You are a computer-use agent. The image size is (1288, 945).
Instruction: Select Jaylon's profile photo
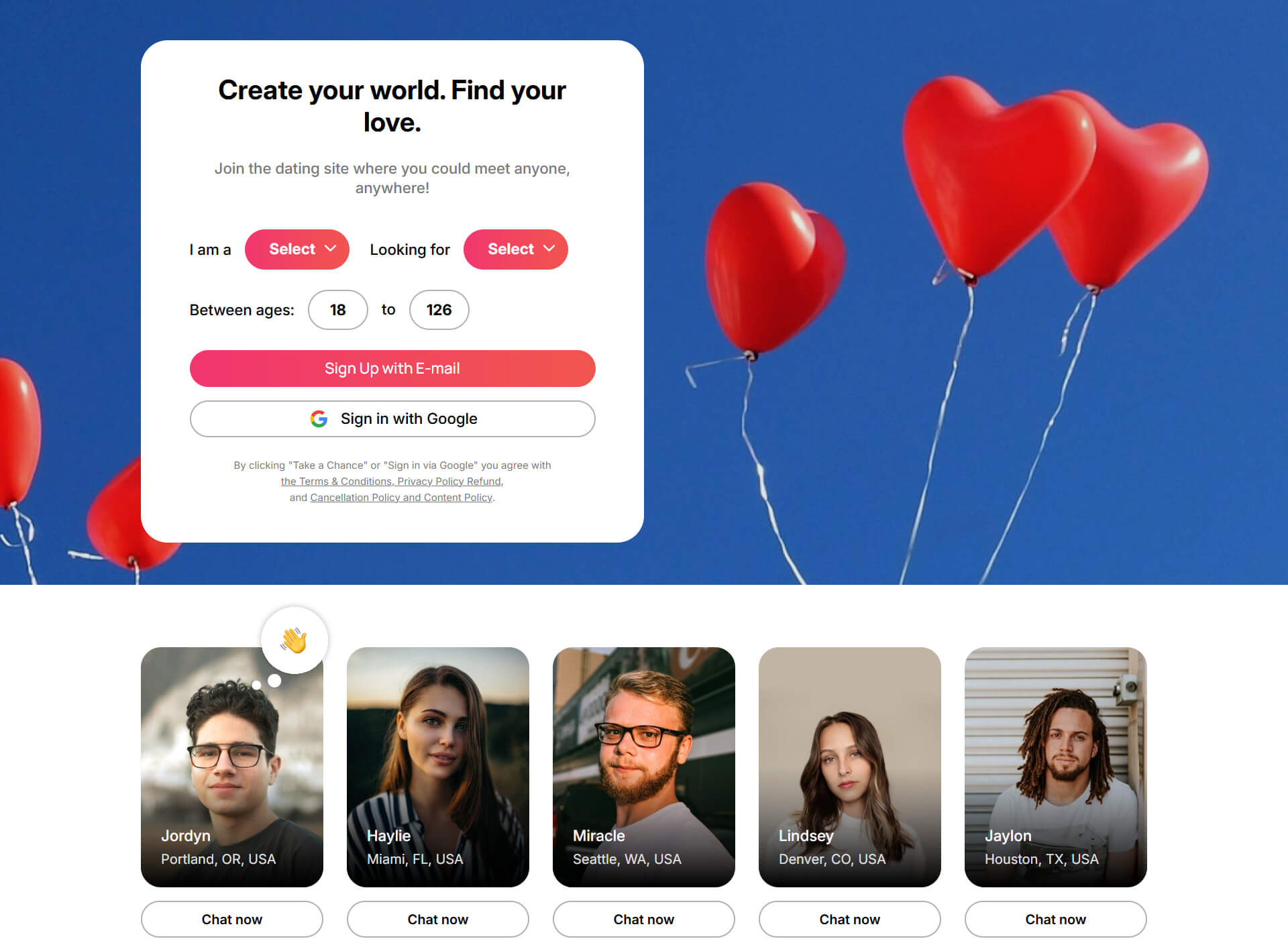click(1056, 767)
